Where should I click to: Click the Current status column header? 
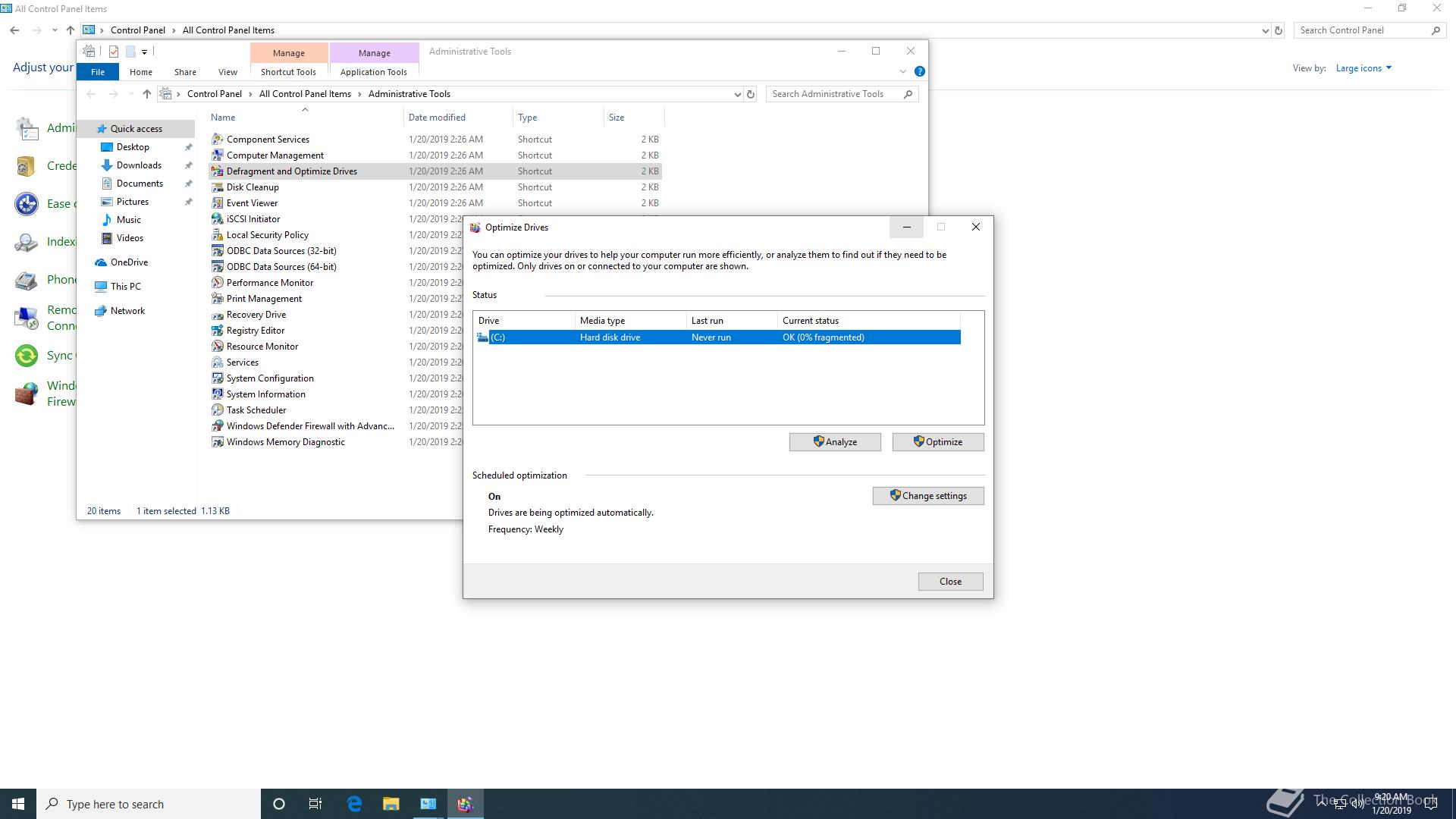pyautogui.click(x=869, y=321)
